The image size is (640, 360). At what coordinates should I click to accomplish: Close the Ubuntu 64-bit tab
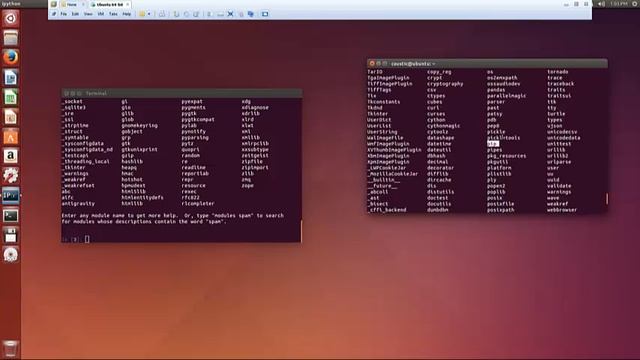pos(128,4)
